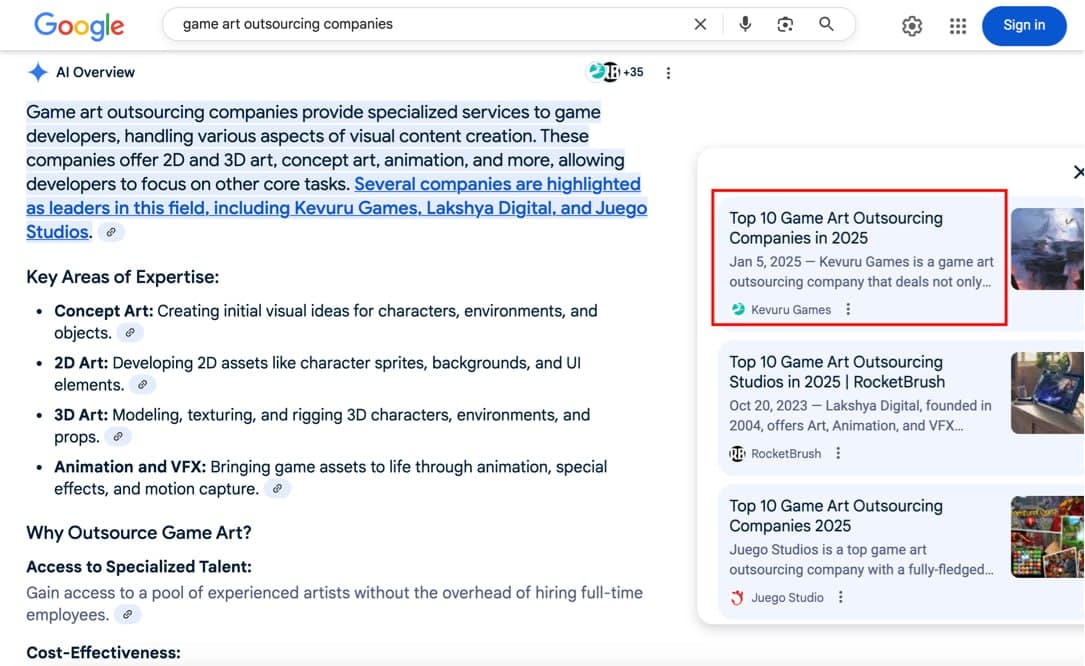Click the Juego Studio favicon

[738, 597]
